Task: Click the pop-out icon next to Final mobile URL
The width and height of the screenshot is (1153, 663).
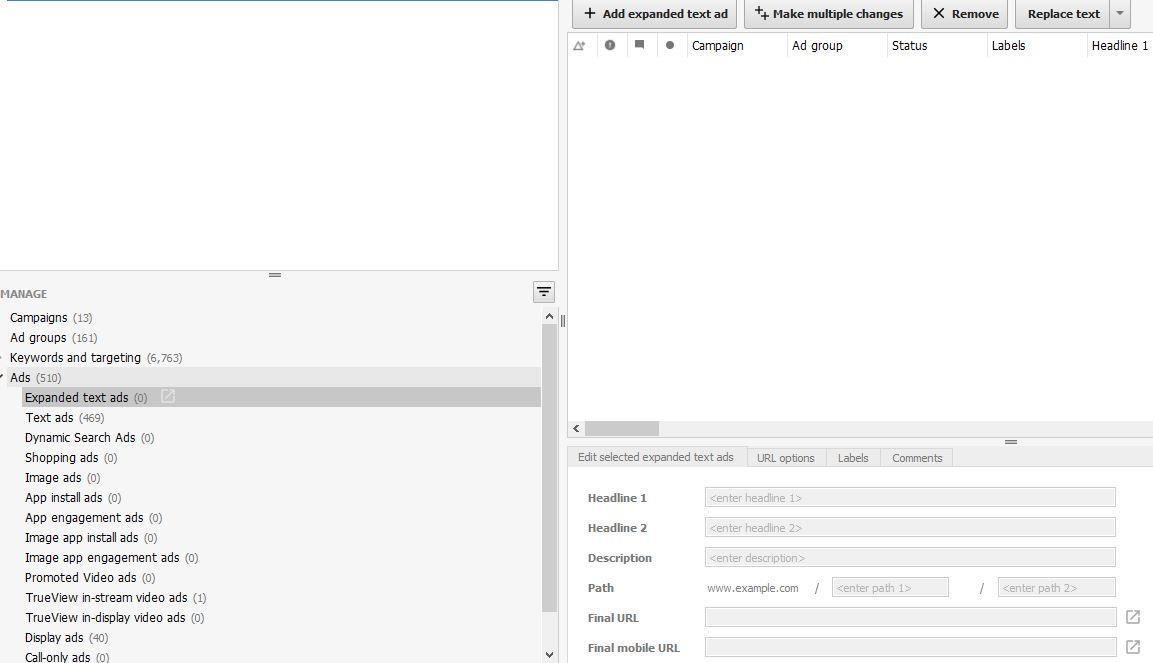Action: click(1132, 647)
